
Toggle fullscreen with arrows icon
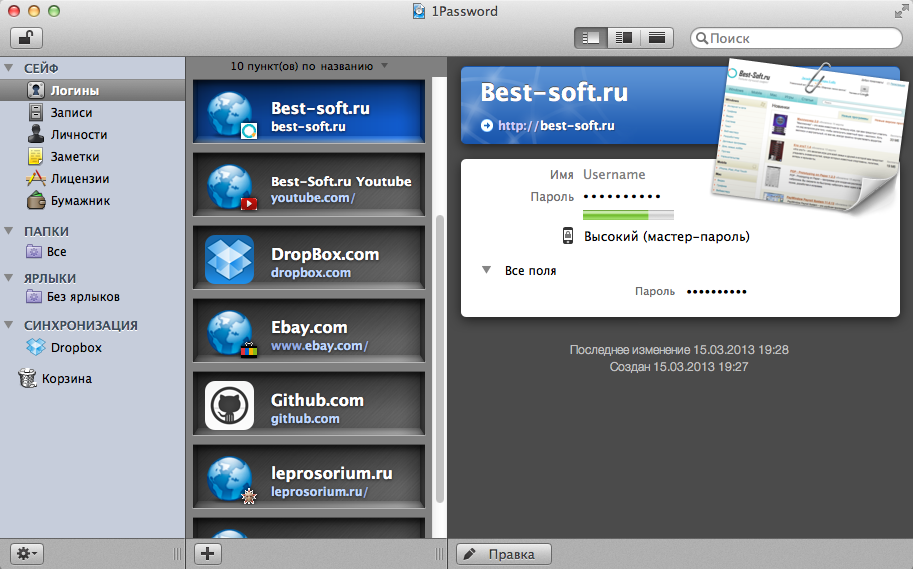[902, 10]
